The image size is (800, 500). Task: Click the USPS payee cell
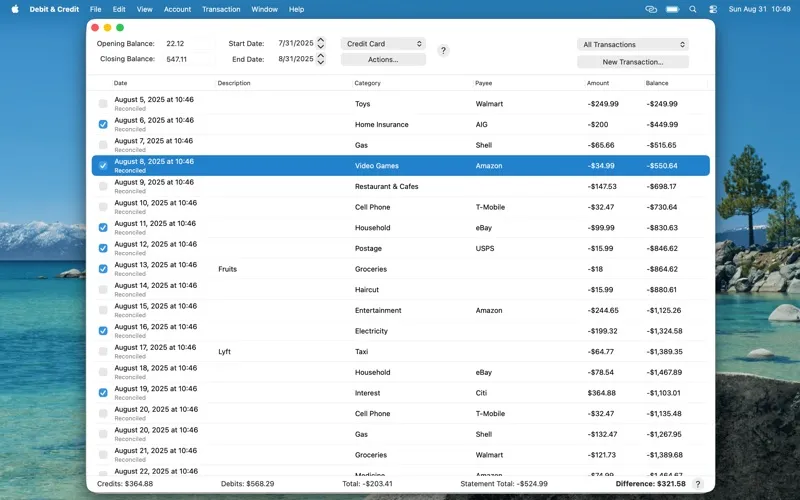(485, 248)
